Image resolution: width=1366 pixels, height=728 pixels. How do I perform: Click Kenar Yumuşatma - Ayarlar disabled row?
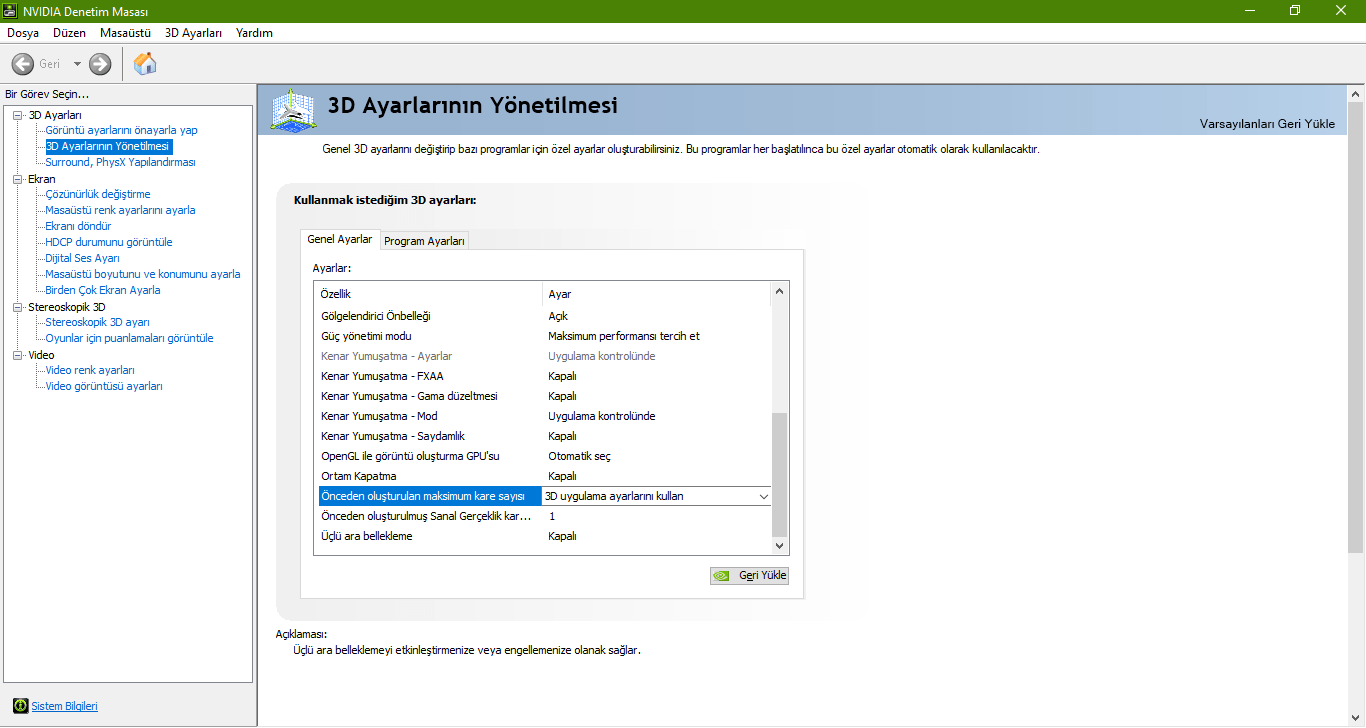tap(543, 356)
